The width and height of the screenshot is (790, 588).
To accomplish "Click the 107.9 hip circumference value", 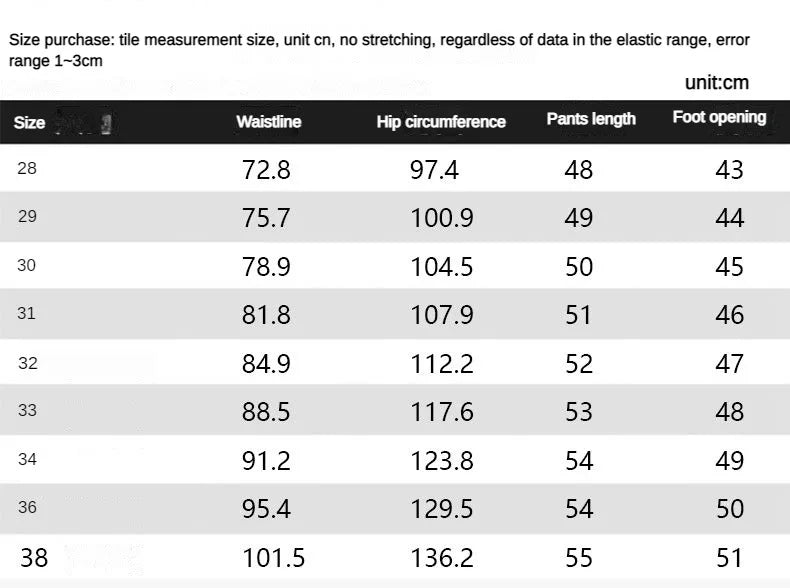I will pos(441,315).
